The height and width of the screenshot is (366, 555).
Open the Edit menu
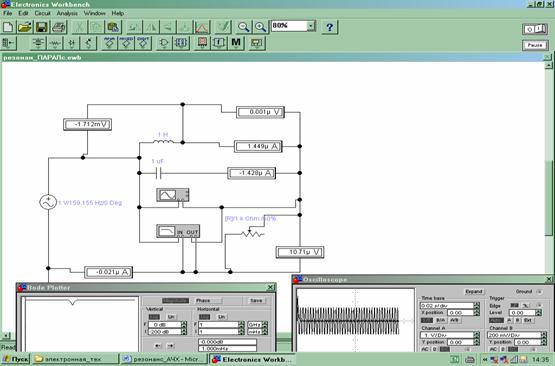coord(23,13)
